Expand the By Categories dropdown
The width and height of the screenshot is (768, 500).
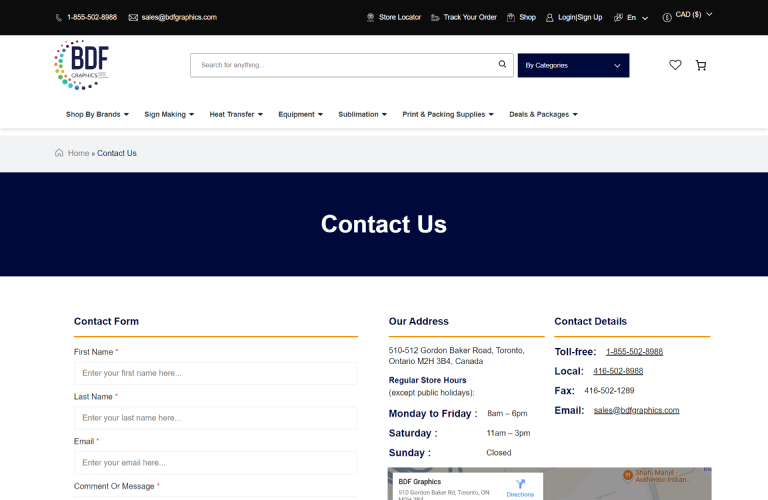click(574, 66)
